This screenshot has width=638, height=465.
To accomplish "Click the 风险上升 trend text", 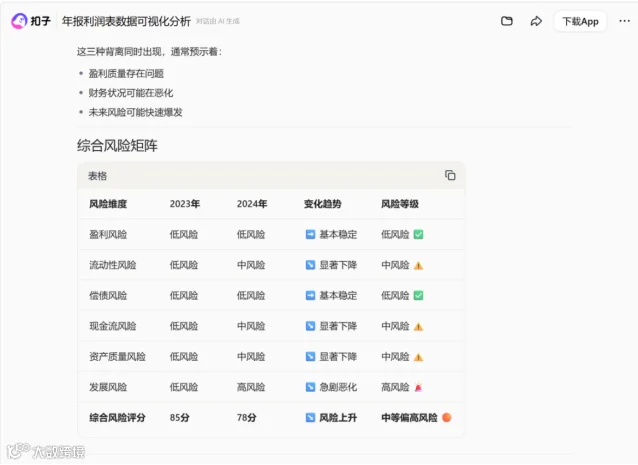I will [338, 417].
